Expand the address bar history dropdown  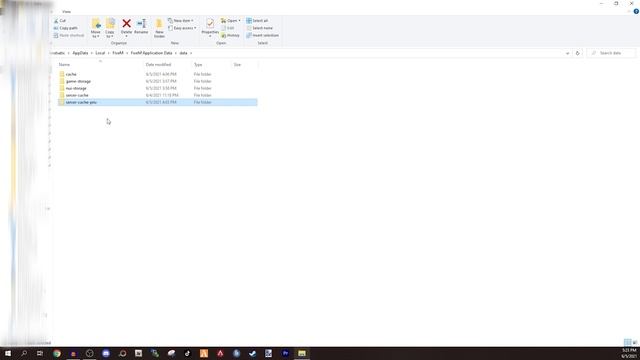coord(567,53)
